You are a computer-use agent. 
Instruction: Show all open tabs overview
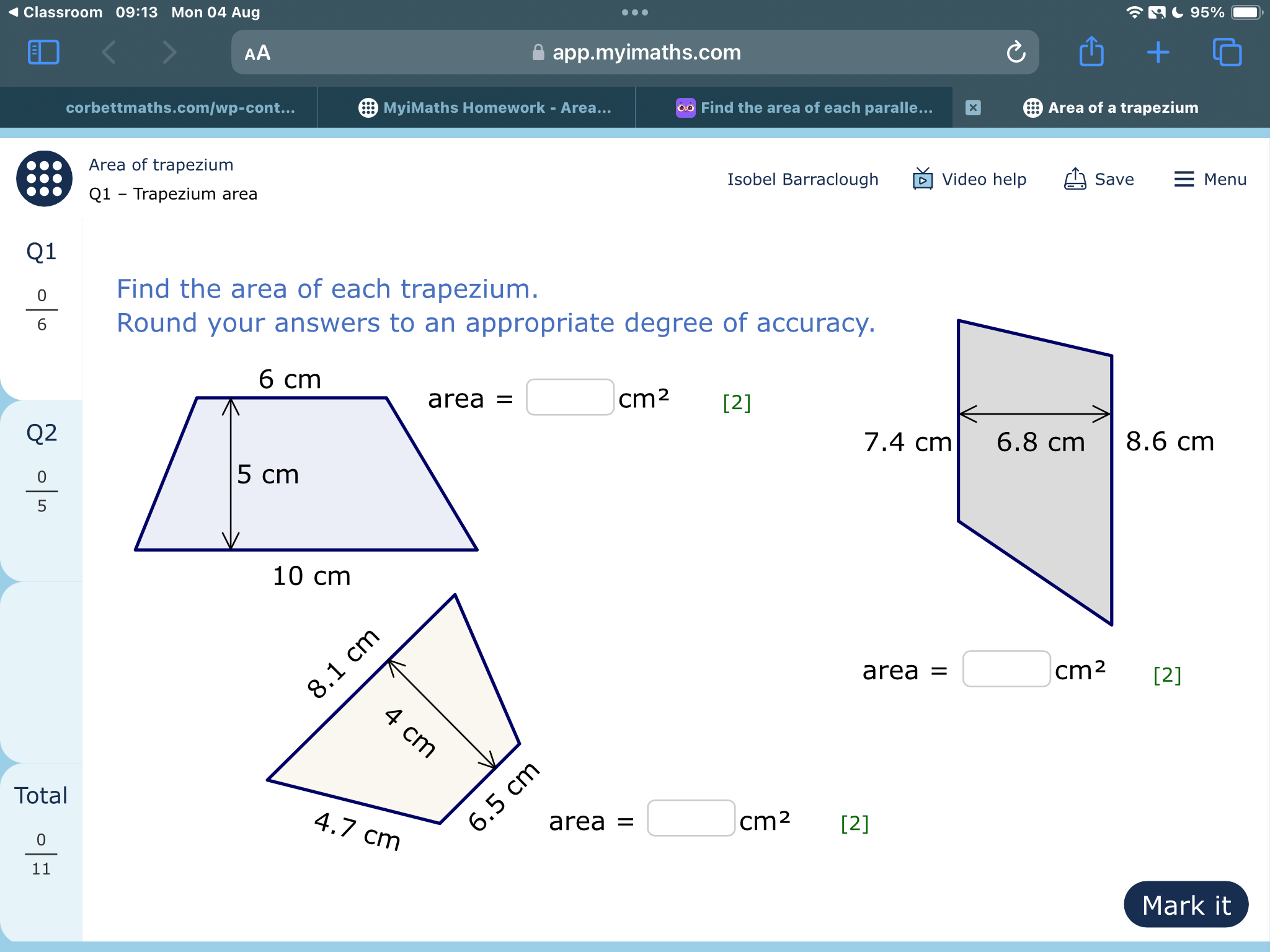[x=1226, y=52]
